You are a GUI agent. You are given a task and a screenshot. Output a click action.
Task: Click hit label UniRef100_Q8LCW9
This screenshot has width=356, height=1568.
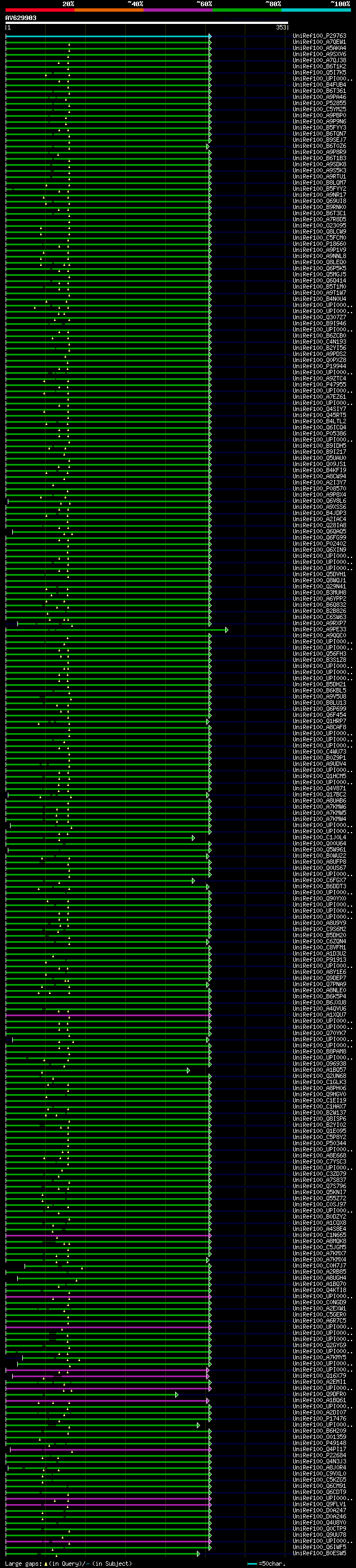tap(319, 232)
